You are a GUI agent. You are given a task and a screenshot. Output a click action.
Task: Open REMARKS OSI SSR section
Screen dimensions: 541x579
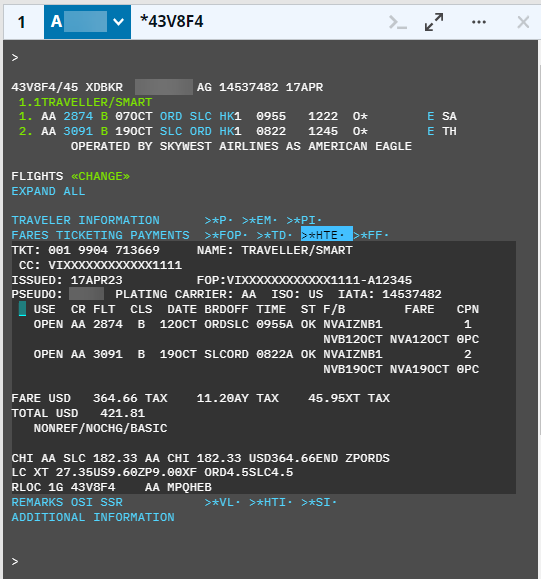point(67,503)
